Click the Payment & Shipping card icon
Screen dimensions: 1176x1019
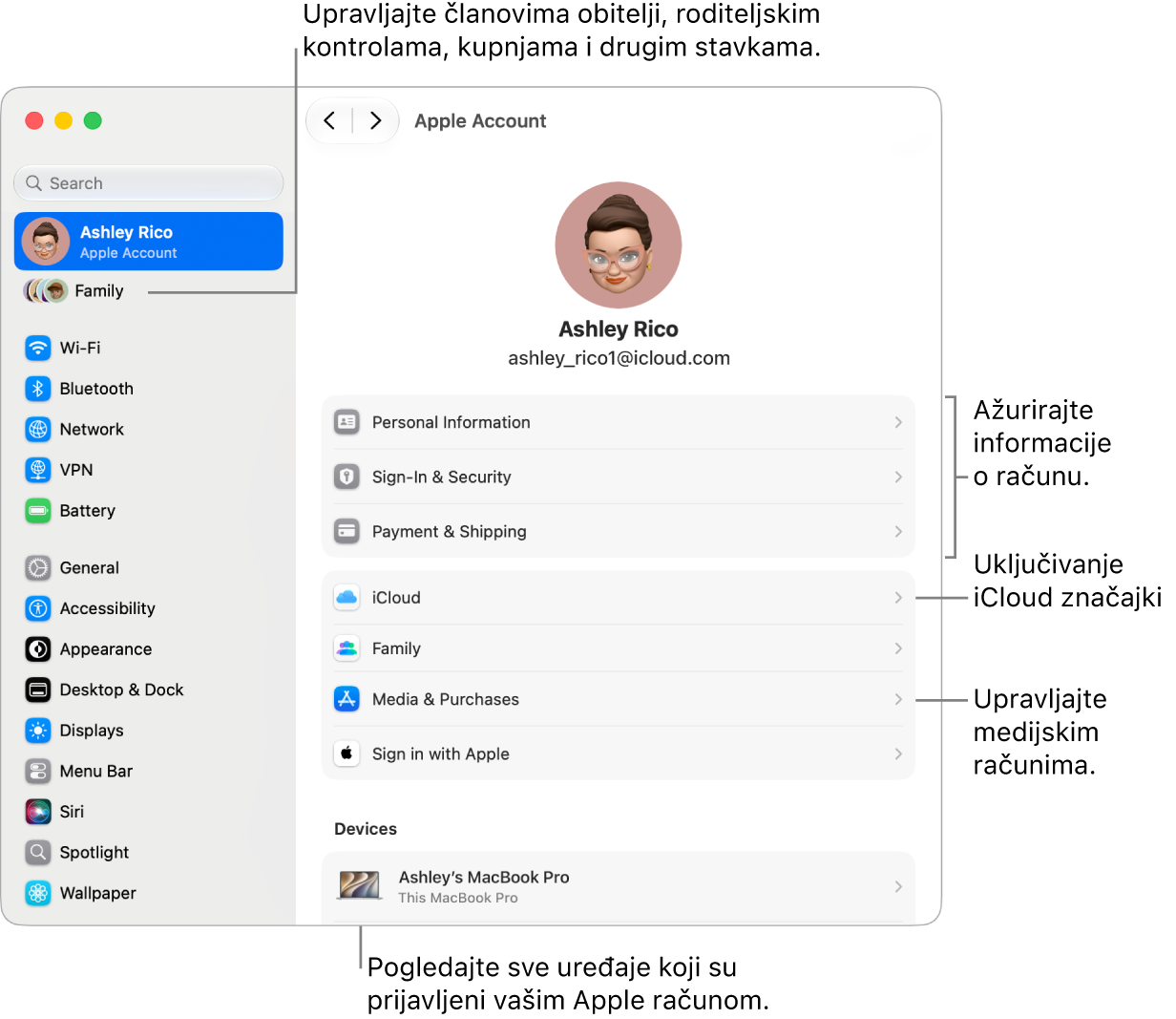pyautogui.click(x=346, y=531)
